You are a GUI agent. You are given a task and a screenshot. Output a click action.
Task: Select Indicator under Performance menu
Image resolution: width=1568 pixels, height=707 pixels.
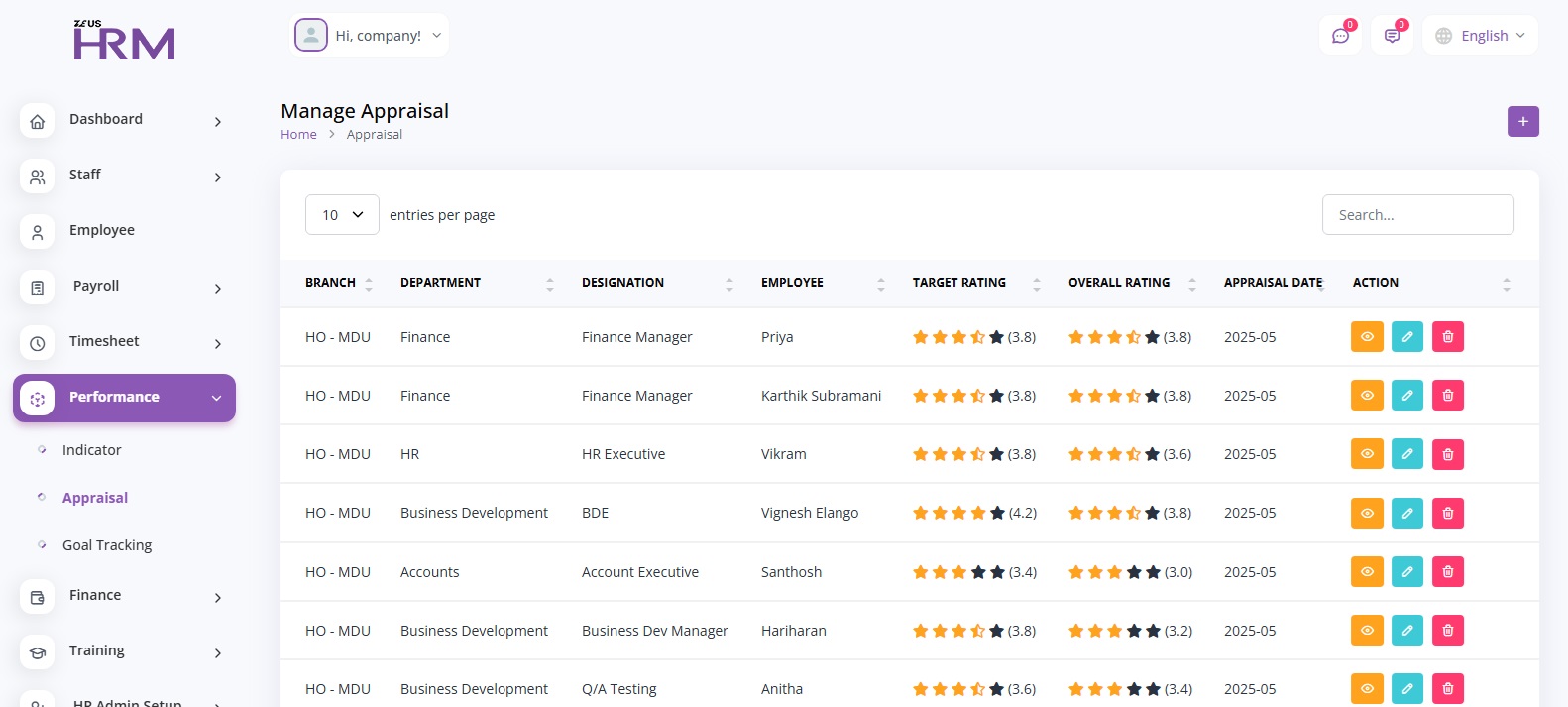pos(91,450)
